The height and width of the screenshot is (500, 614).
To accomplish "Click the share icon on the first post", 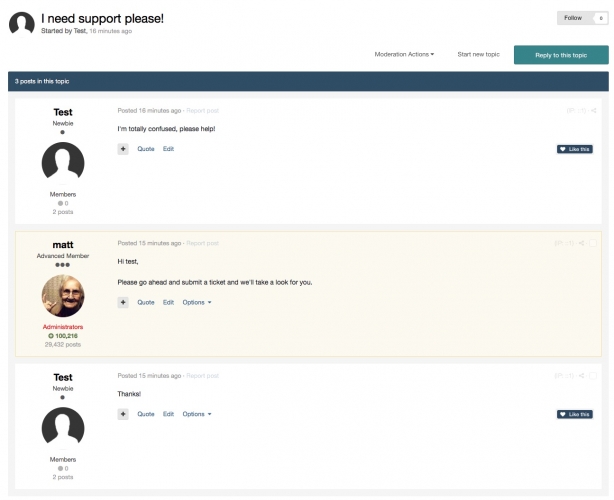I will click(594, 110).
